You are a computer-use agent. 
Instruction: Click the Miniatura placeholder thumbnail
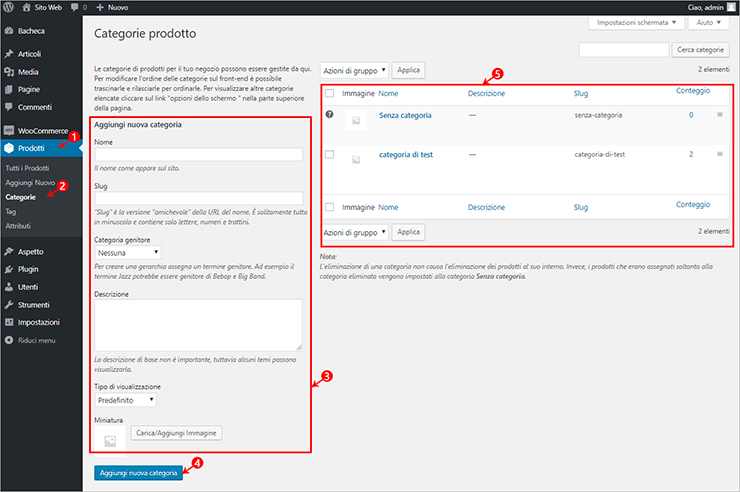coord(110,442)
